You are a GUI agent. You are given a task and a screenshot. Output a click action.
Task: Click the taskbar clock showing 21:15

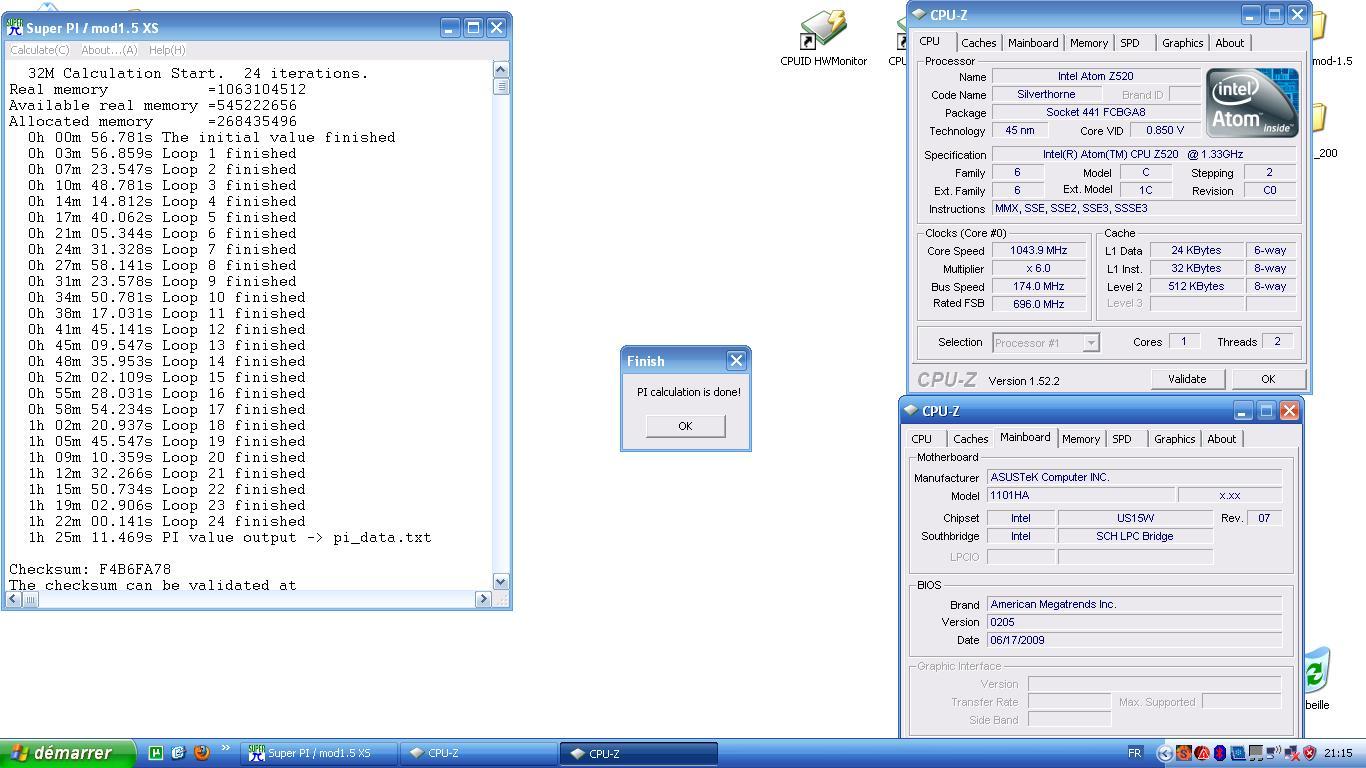pyautogui.click(x=1338, y=753)
